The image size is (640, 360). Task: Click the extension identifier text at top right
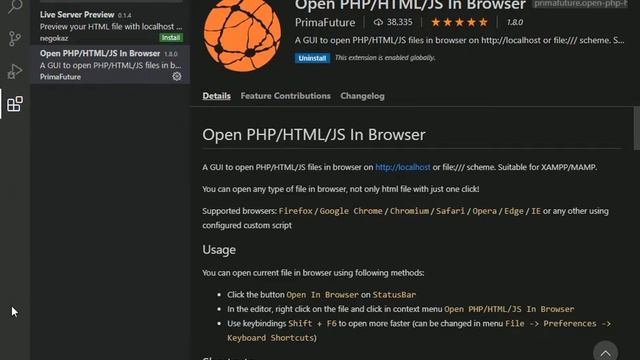[580, 4]
